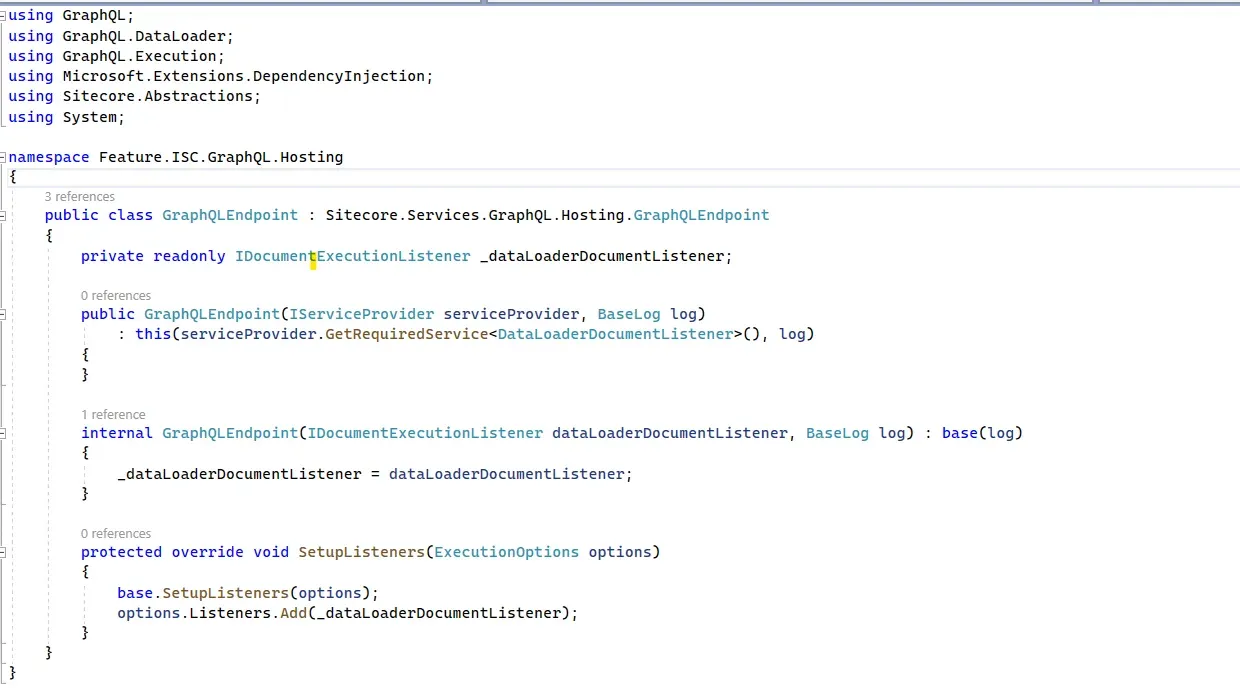The height and width of the screenshot is (697, 1240).
Task: Click 'GraphQL.DataLoader' in the using directives
Action: tap(144, 36)
